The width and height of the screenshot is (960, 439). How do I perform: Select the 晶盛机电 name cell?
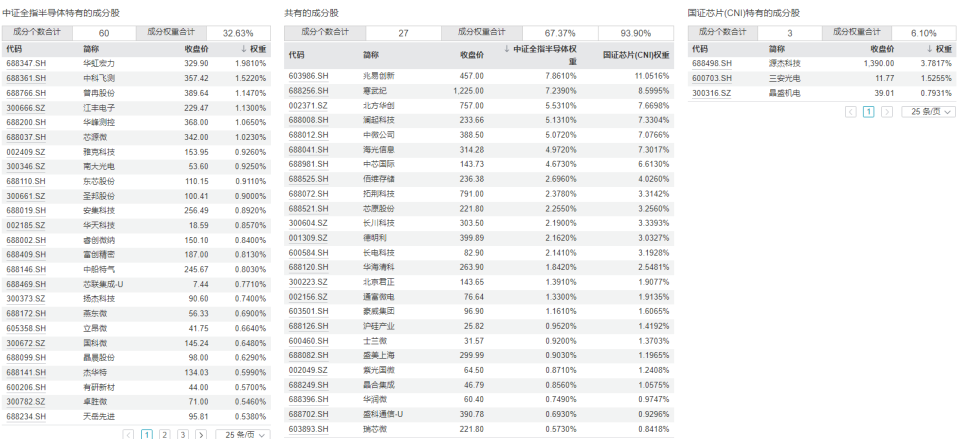point(785,93)
